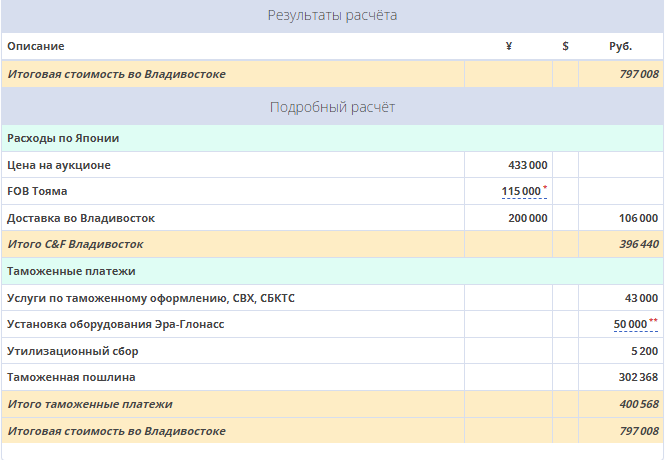Click the $ column header
670x460 pixels.
coord(565,46)
